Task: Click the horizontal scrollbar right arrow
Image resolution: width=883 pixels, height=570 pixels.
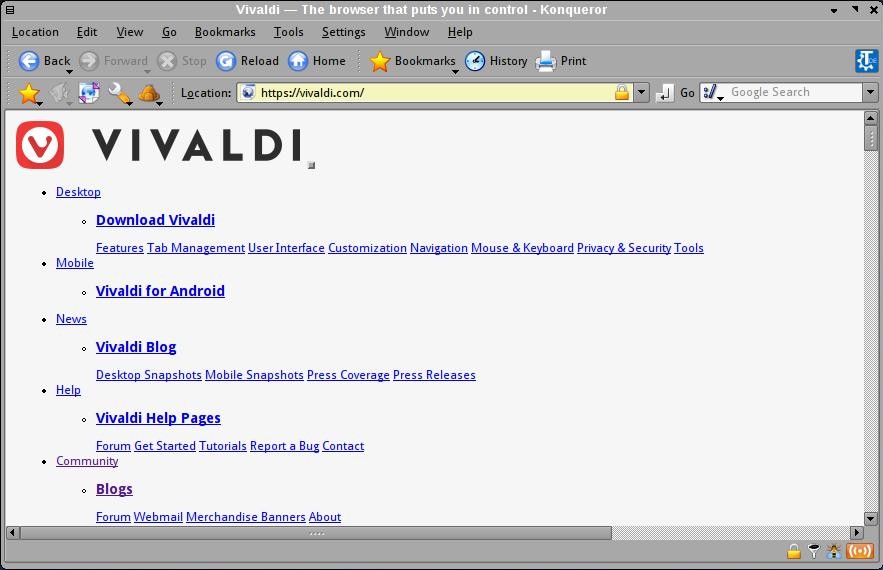Action: pos(857,533)
